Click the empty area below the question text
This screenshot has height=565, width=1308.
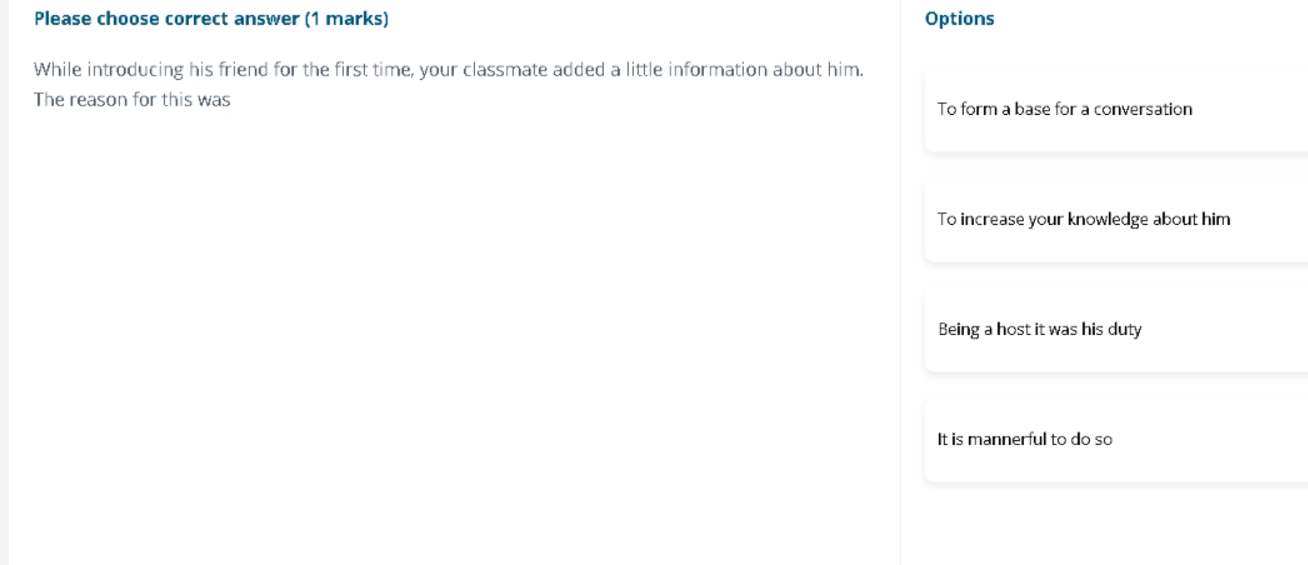(450, 330)
